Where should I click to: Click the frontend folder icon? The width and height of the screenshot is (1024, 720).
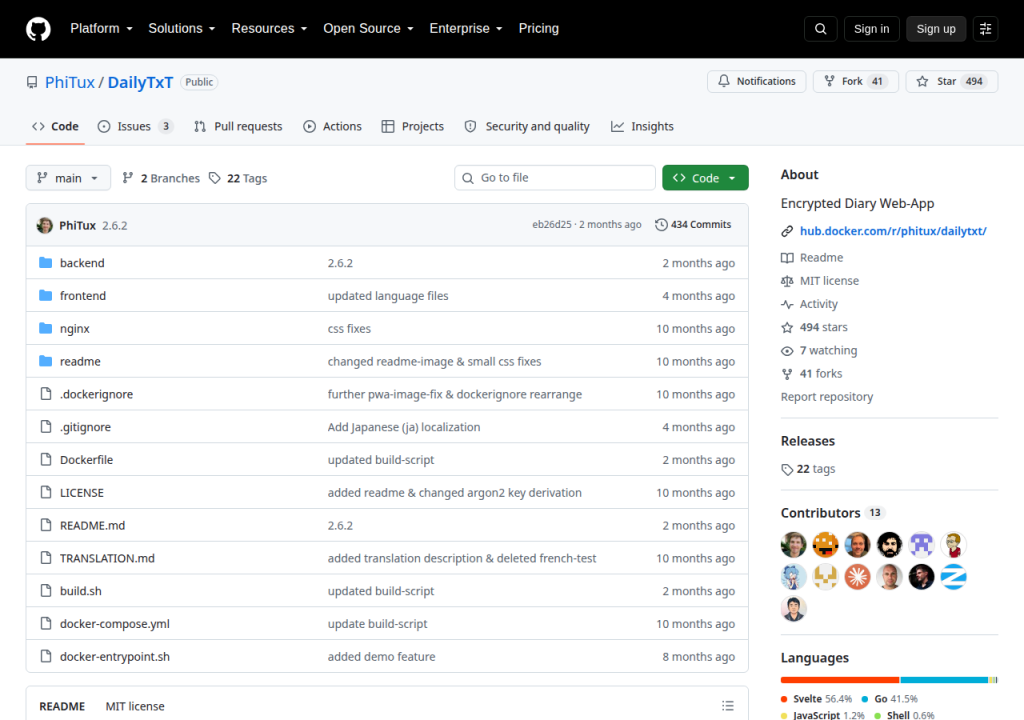(x=46, y=295)
